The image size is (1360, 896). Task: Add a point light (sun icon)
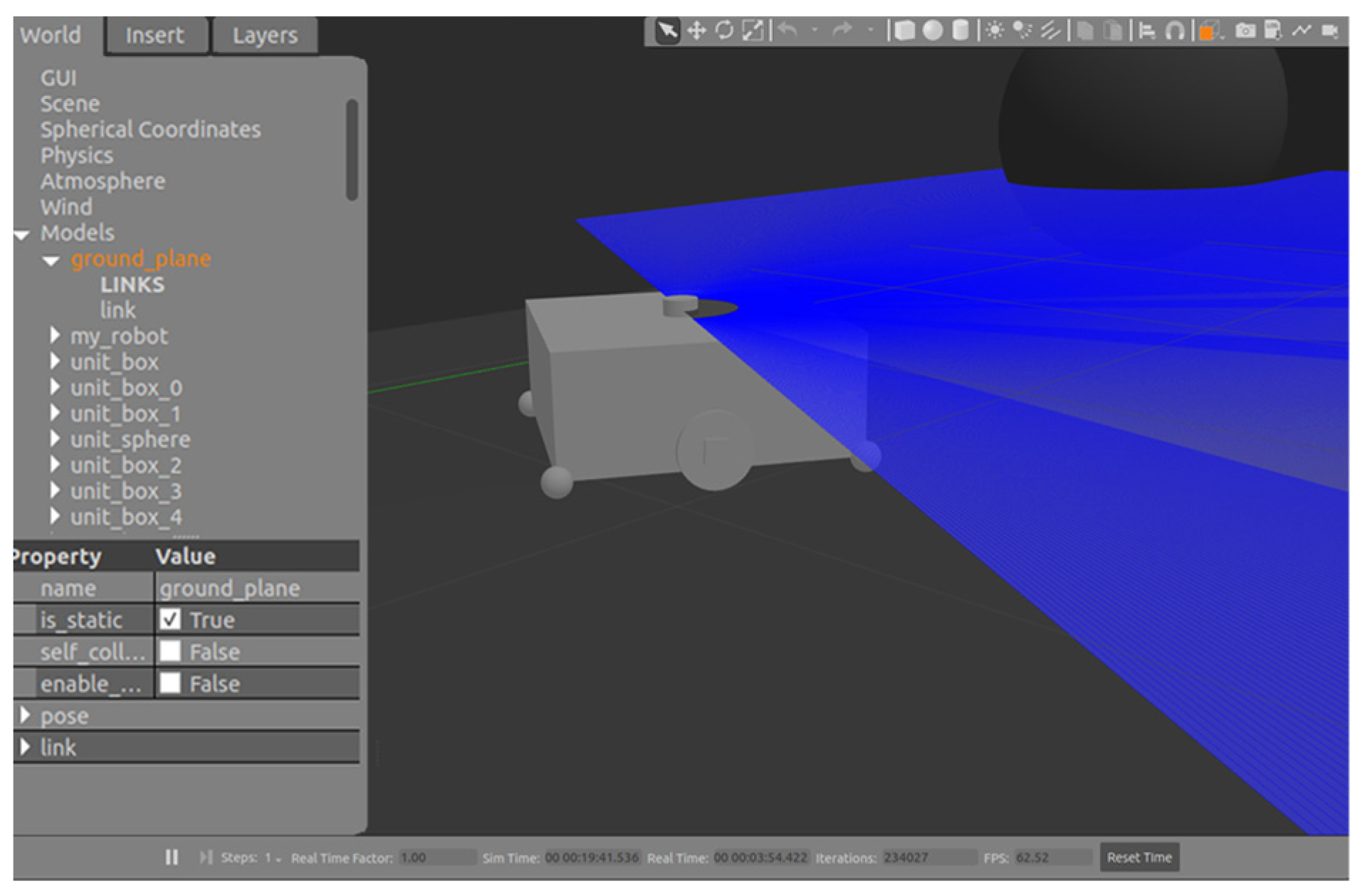pyautogui.click(x=995, y=31)
